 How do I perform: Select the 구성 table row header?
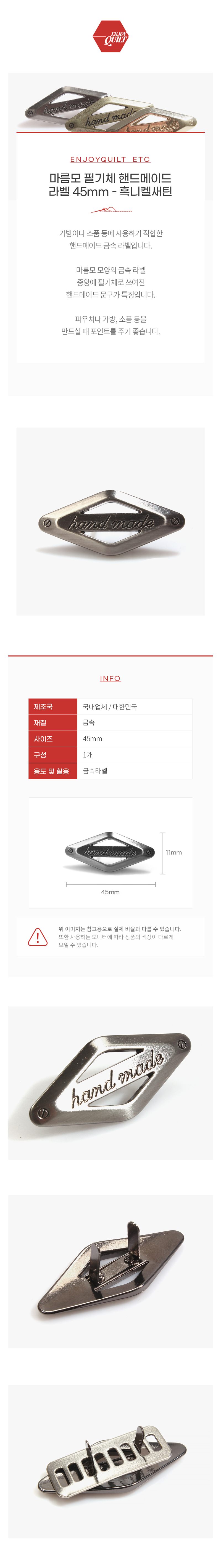[x=53, y=755]
